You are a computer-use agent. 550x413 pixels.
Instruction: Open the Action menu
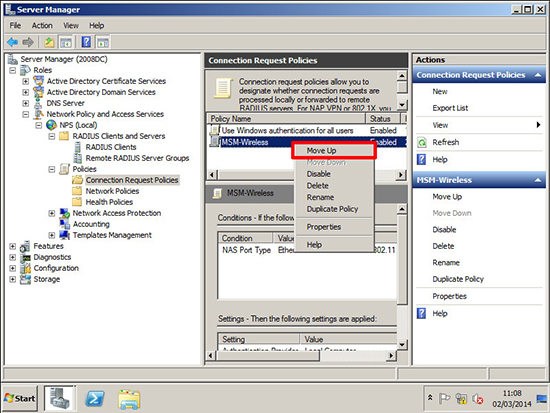pyautogui.click(x=42, y=26)
